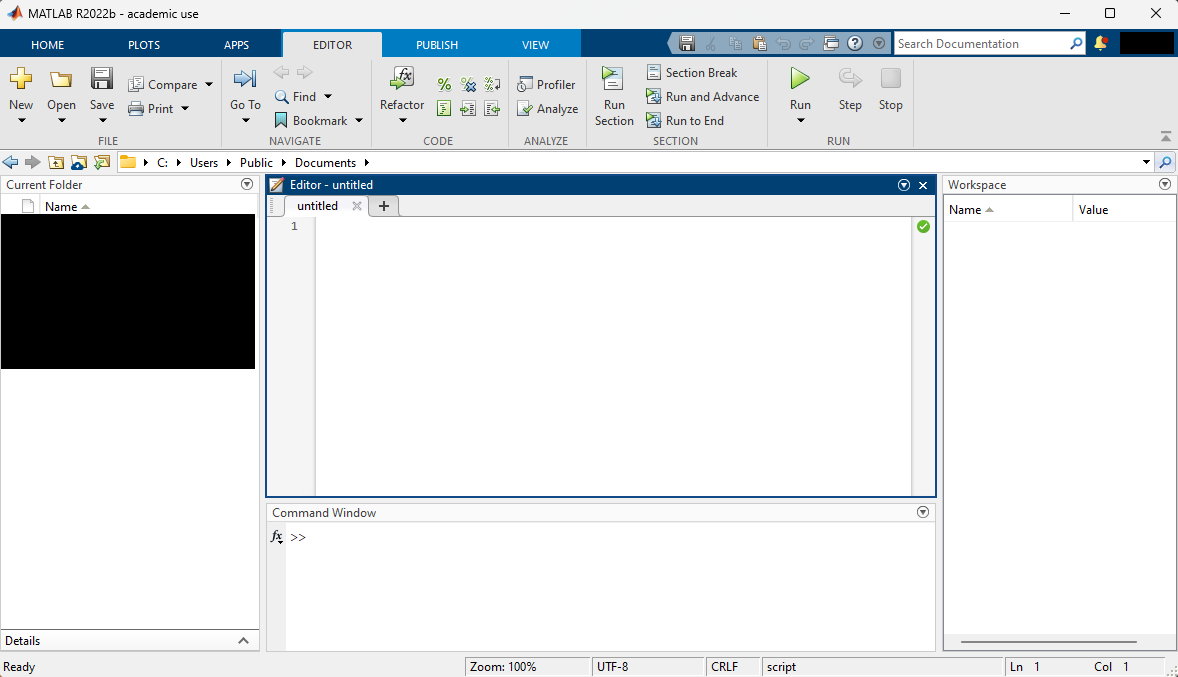Click the Open folder icon

(61, 79)
